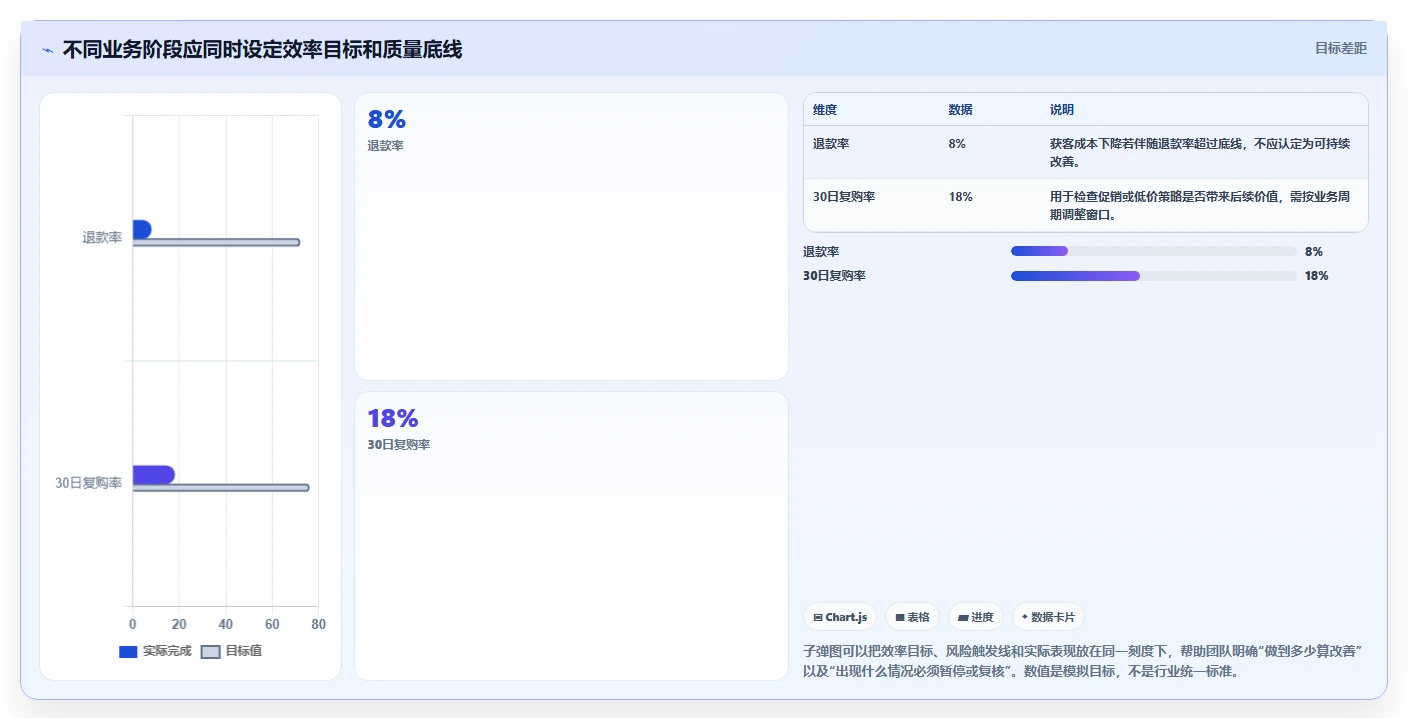Click the purple 30日复购率 actual bar
Image resolution: width=1408 pixels, height=718 pixels.
[154, 474]
